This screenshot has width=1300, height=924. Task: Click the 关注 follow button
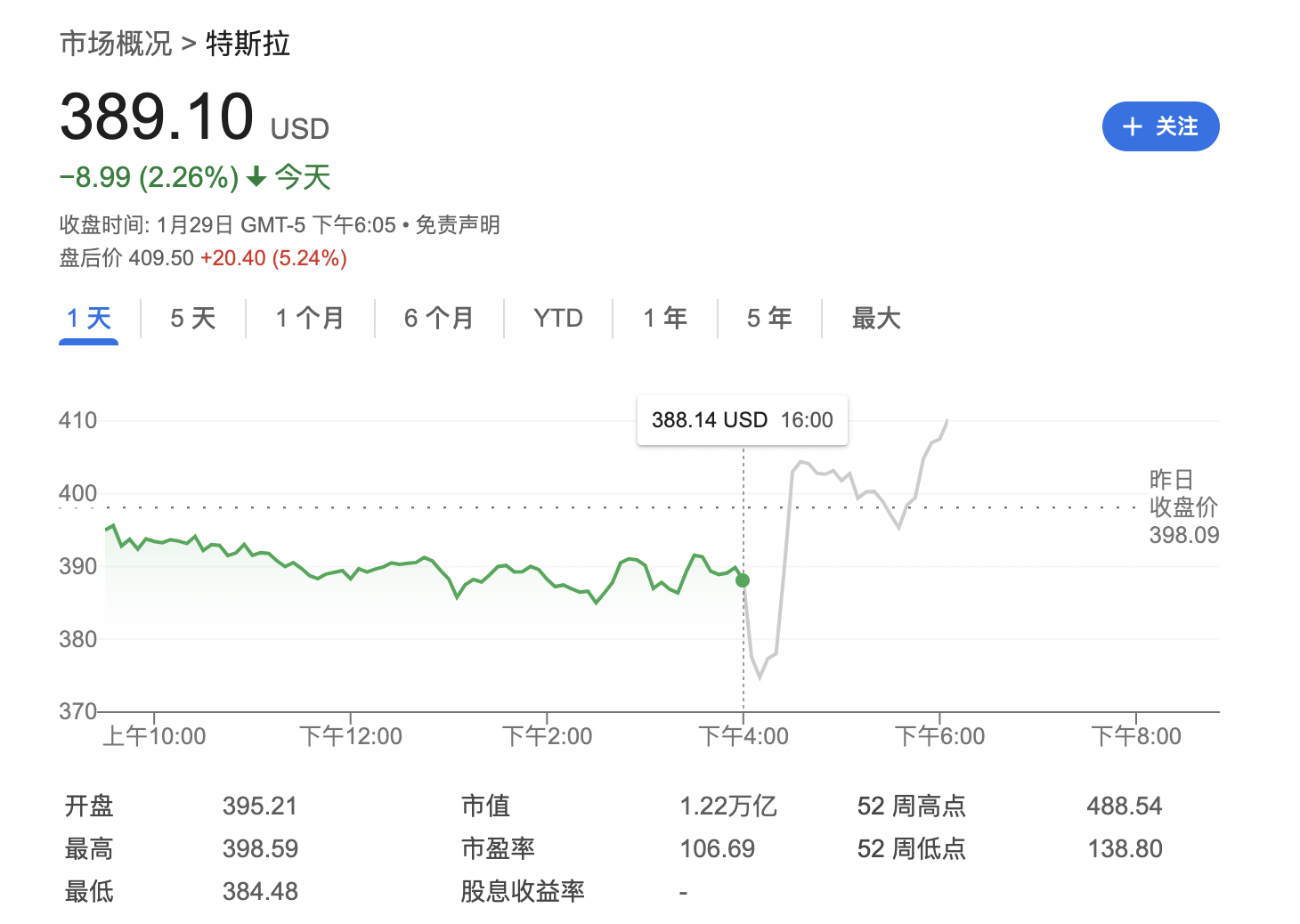pyautogui.click(x=1160, y=126)
